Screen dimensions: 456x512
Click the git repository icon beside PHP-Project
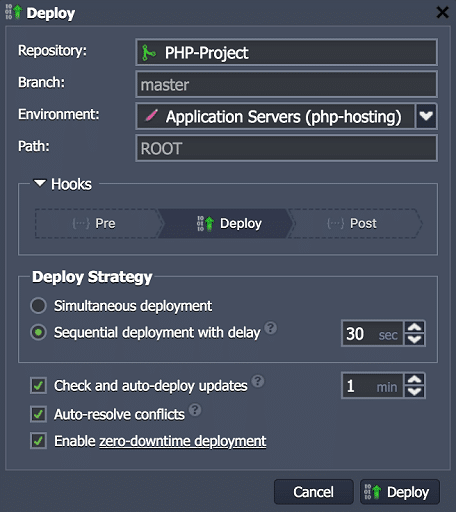148,53
